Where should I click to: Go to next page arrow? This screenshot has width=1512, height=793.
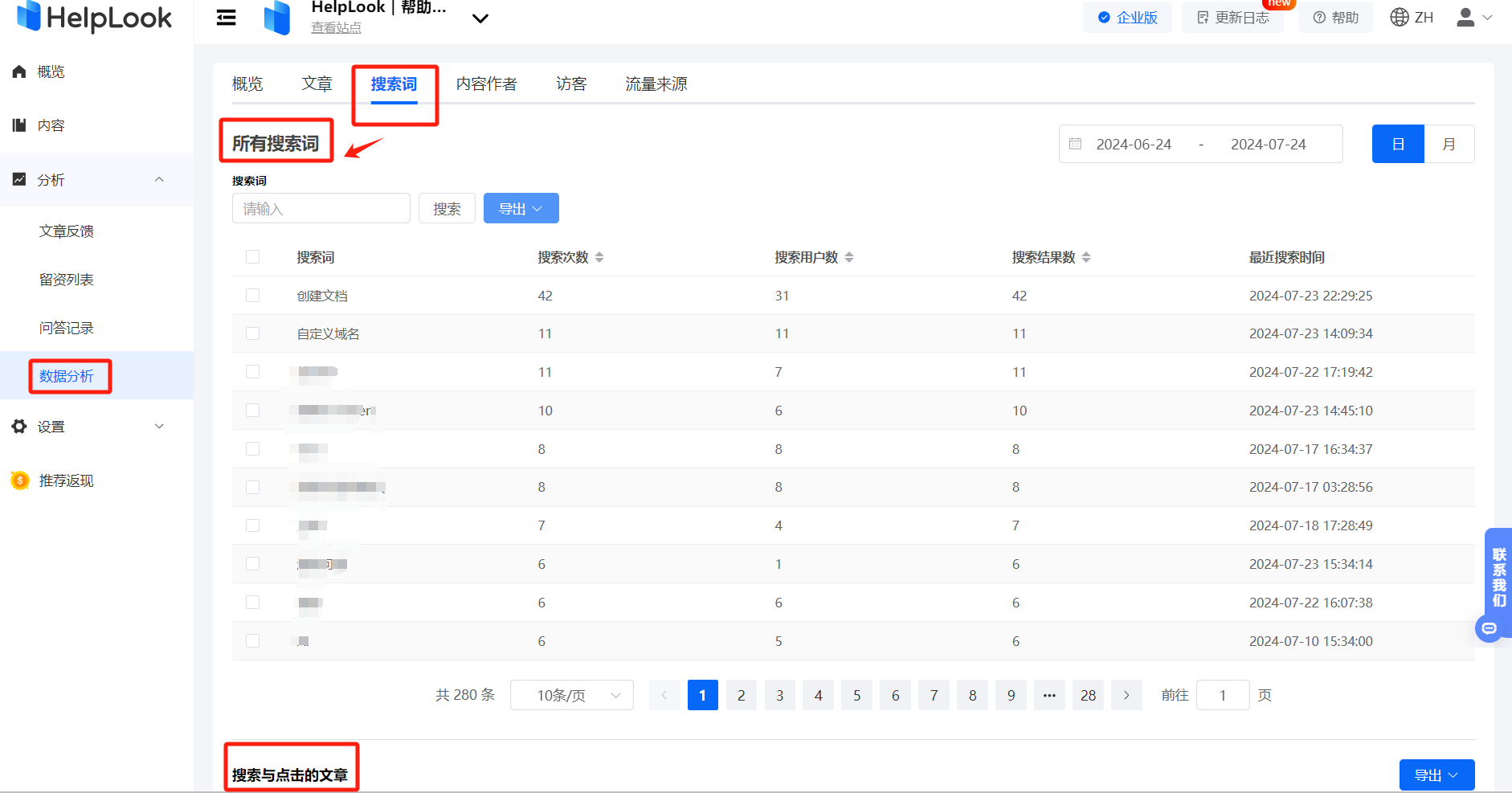[1126, 695]
